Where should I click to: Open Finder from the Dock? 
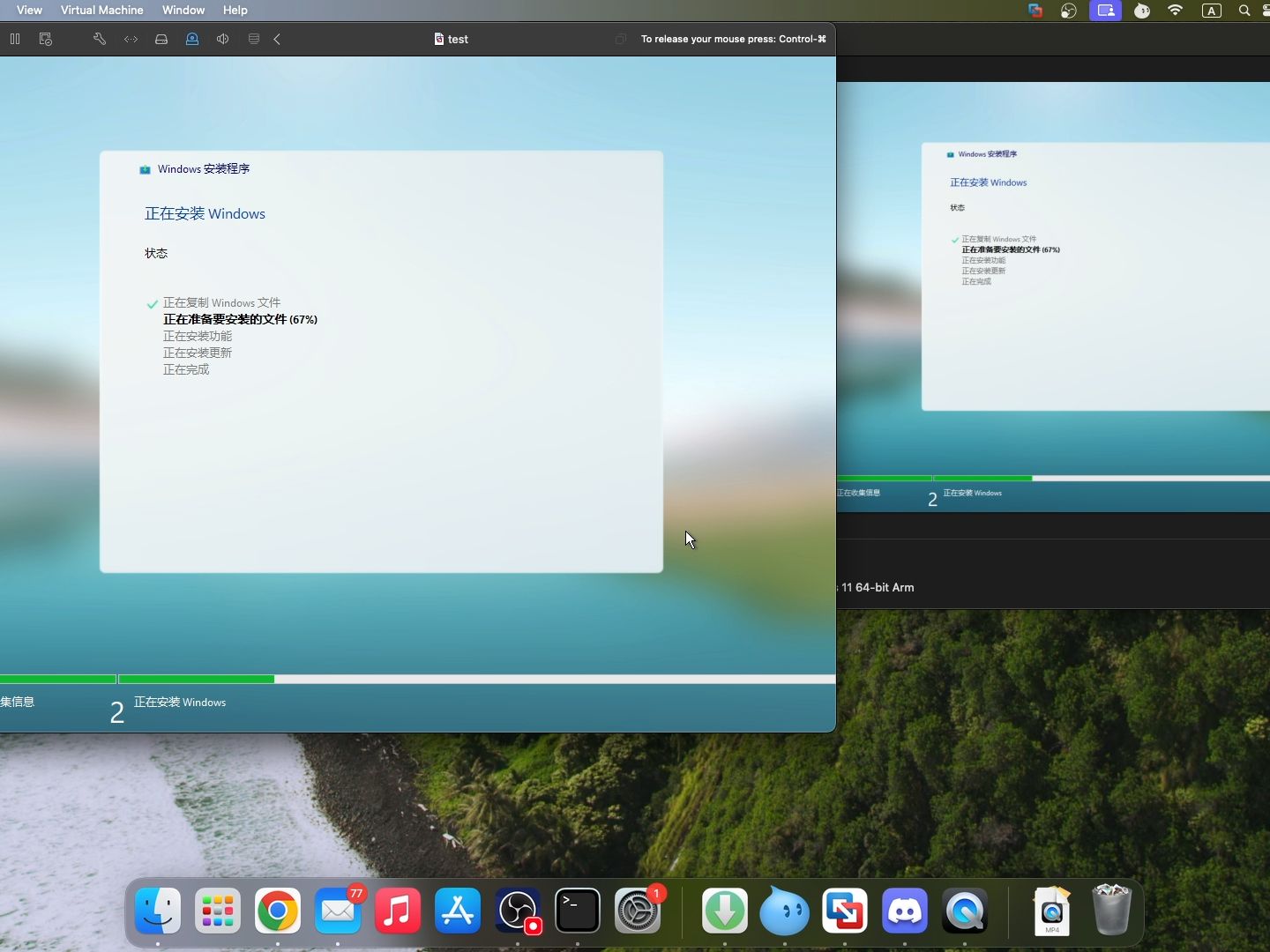(158, 911)
